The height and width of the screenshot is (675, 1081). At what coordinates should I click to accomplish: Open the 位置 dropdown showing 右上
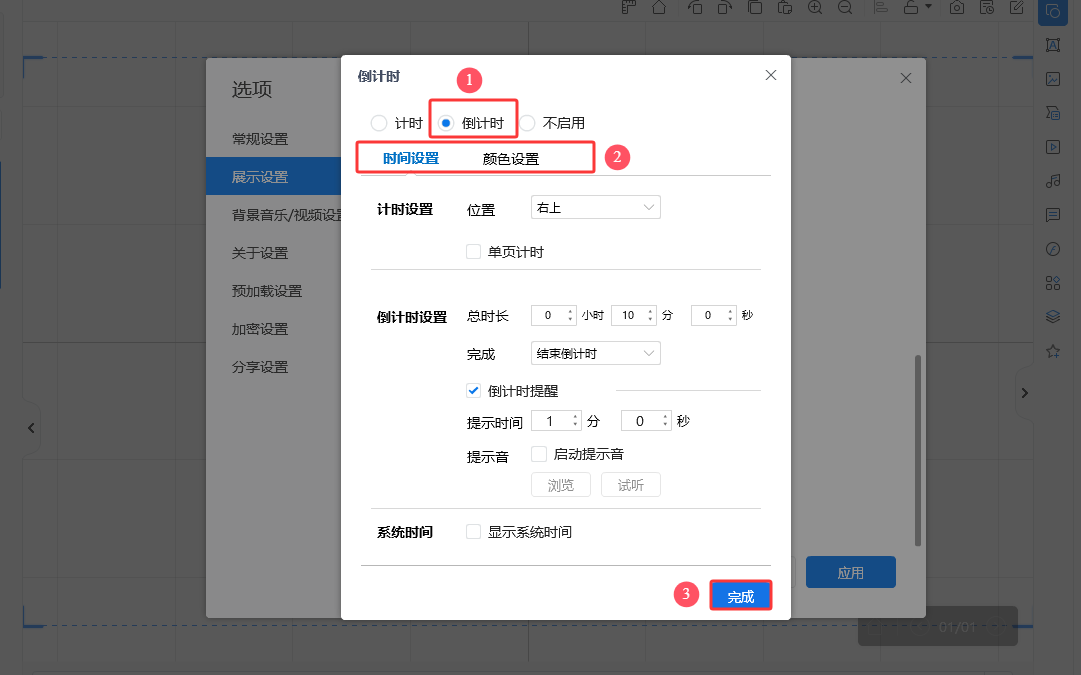595,208
